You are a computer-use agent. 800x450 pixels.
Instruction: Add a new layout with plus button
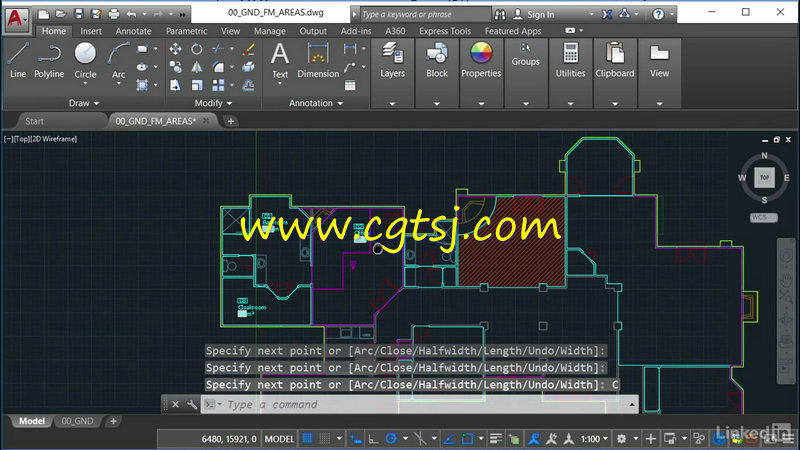pos(113,421)
